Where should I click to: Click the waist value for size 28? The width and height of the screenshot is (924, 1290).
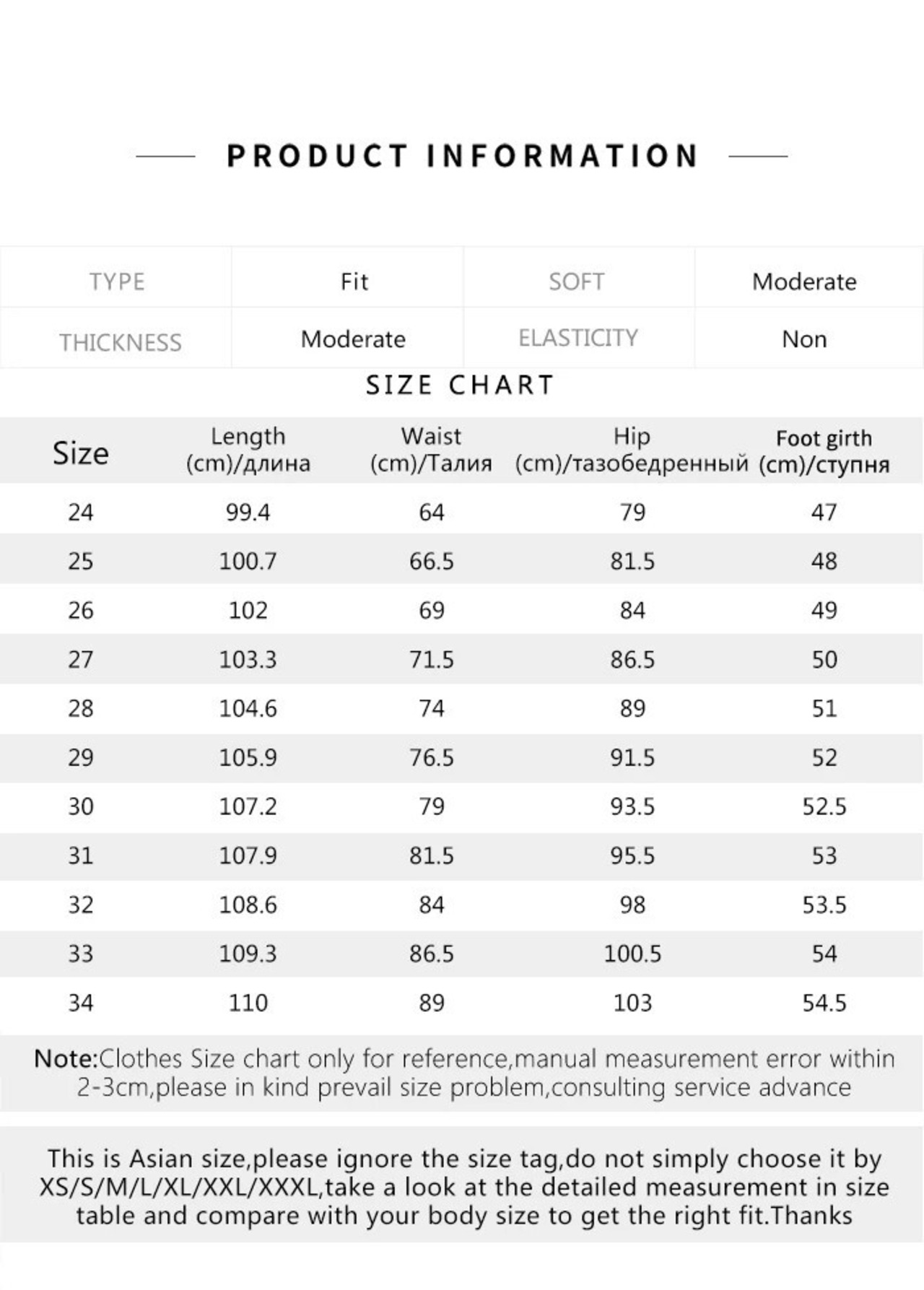point(431,709)
